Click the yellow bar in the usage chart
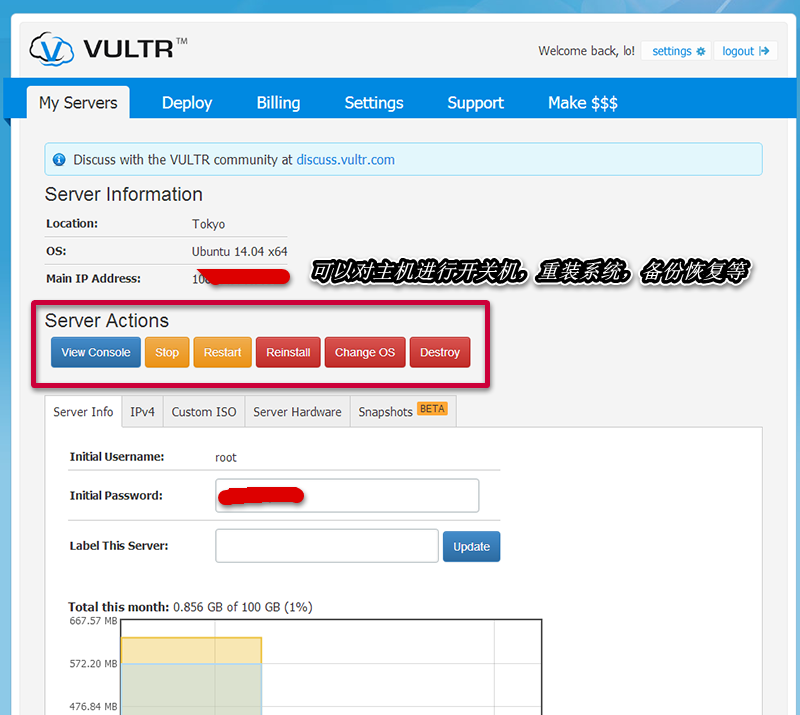 click(191, 650)
